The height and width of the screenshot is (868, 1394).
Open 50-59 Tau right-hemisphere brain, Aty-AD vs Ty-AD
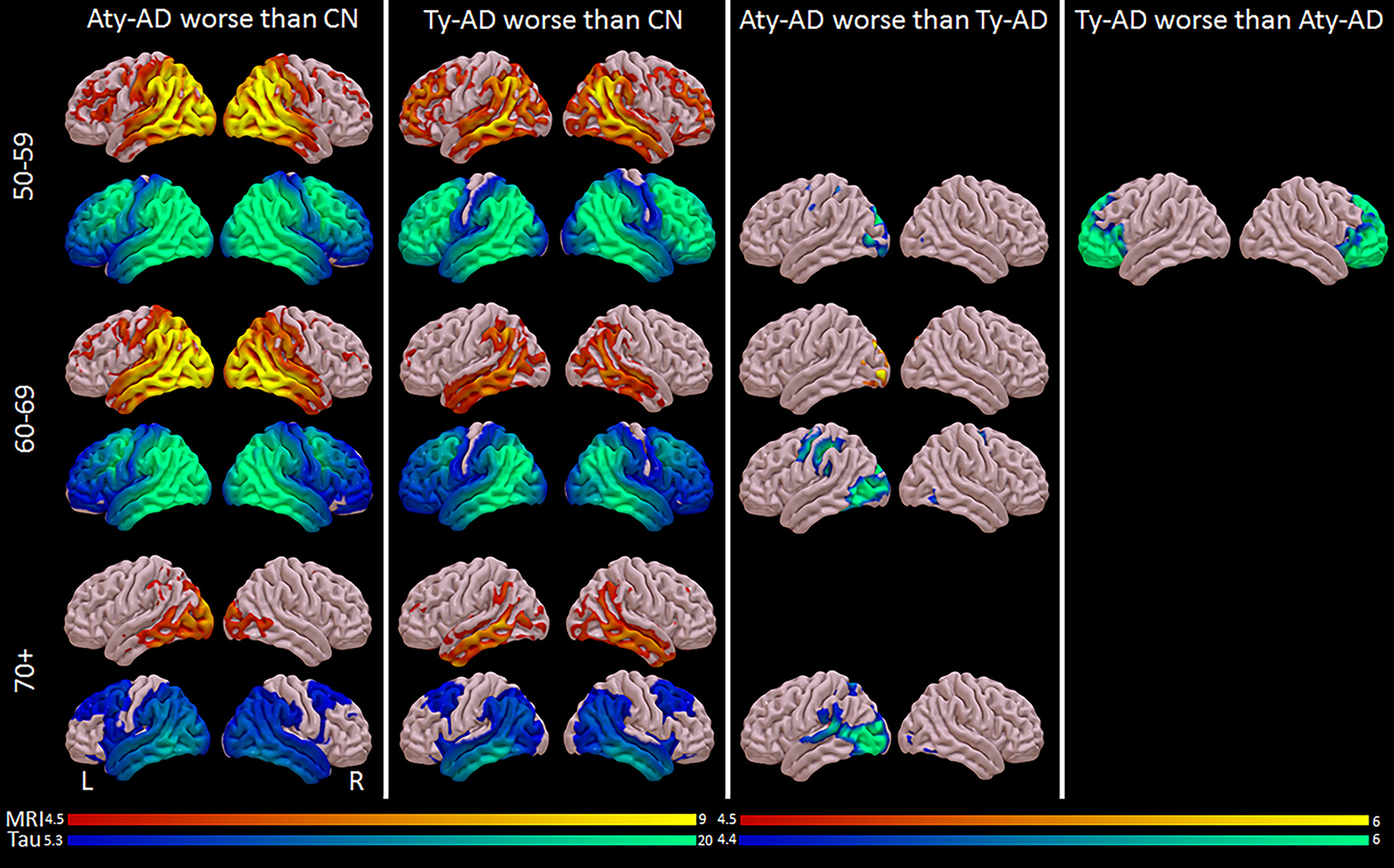(974, 229)
